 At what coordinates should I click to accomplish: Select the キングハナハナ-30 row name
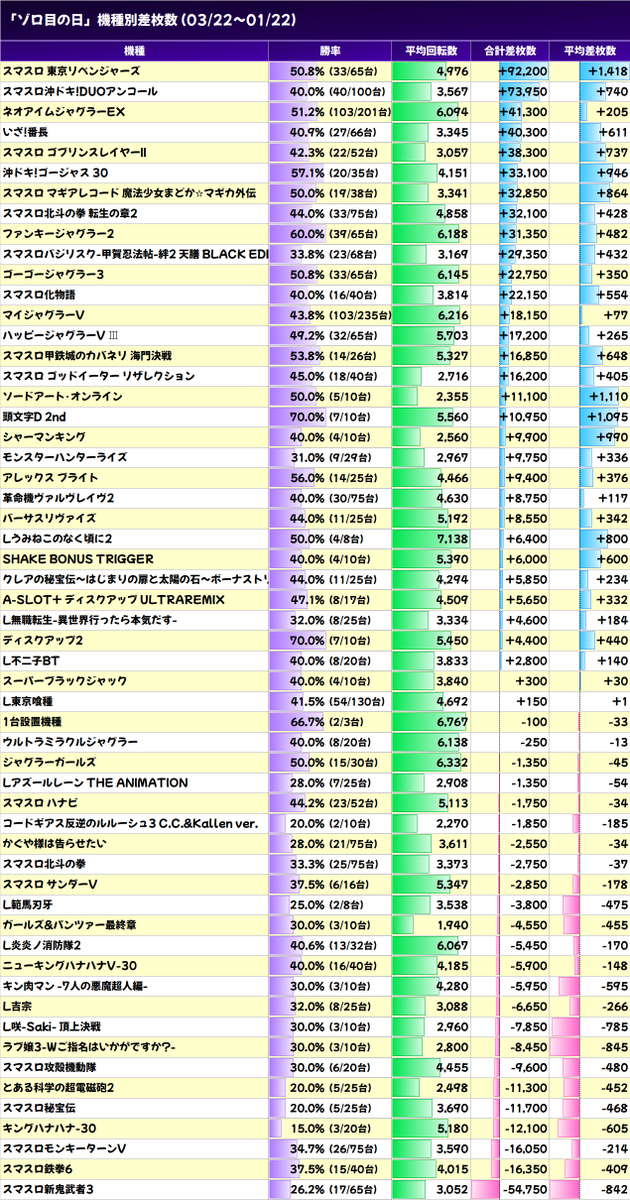(x=50, y=1128)
